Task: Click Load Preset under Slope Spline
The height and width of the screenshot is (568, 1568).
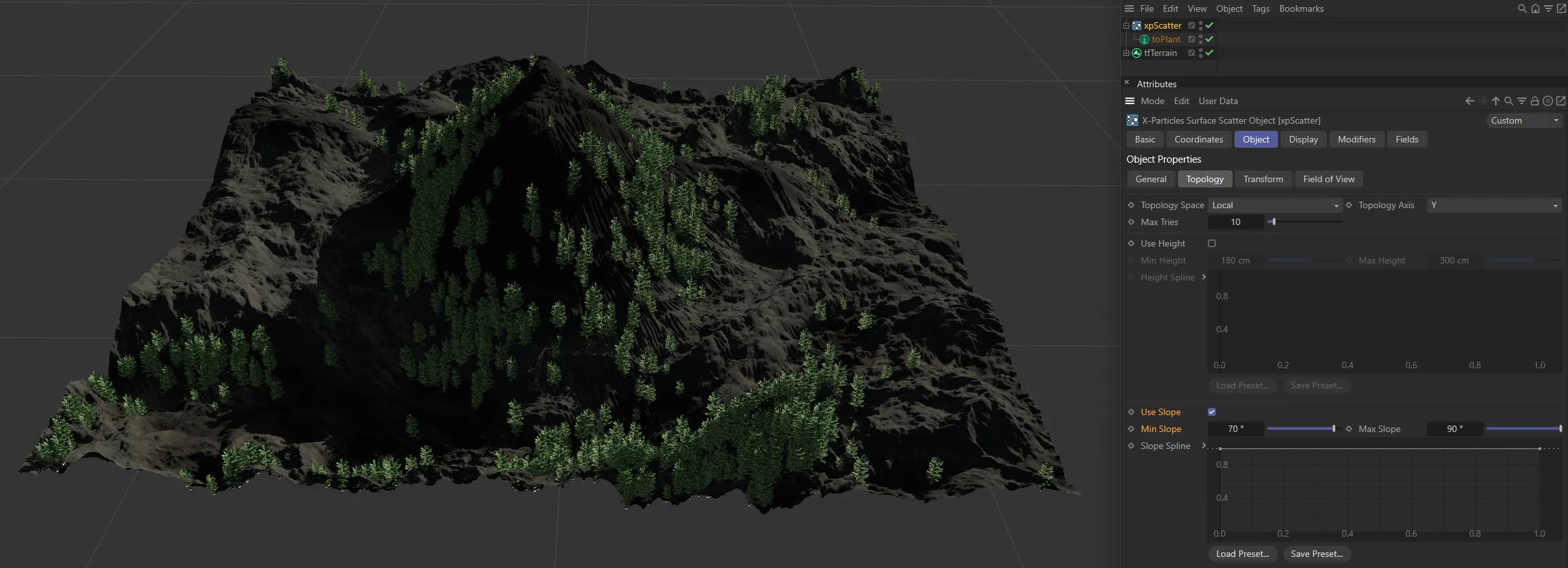Action: [x=1242, y=554]
